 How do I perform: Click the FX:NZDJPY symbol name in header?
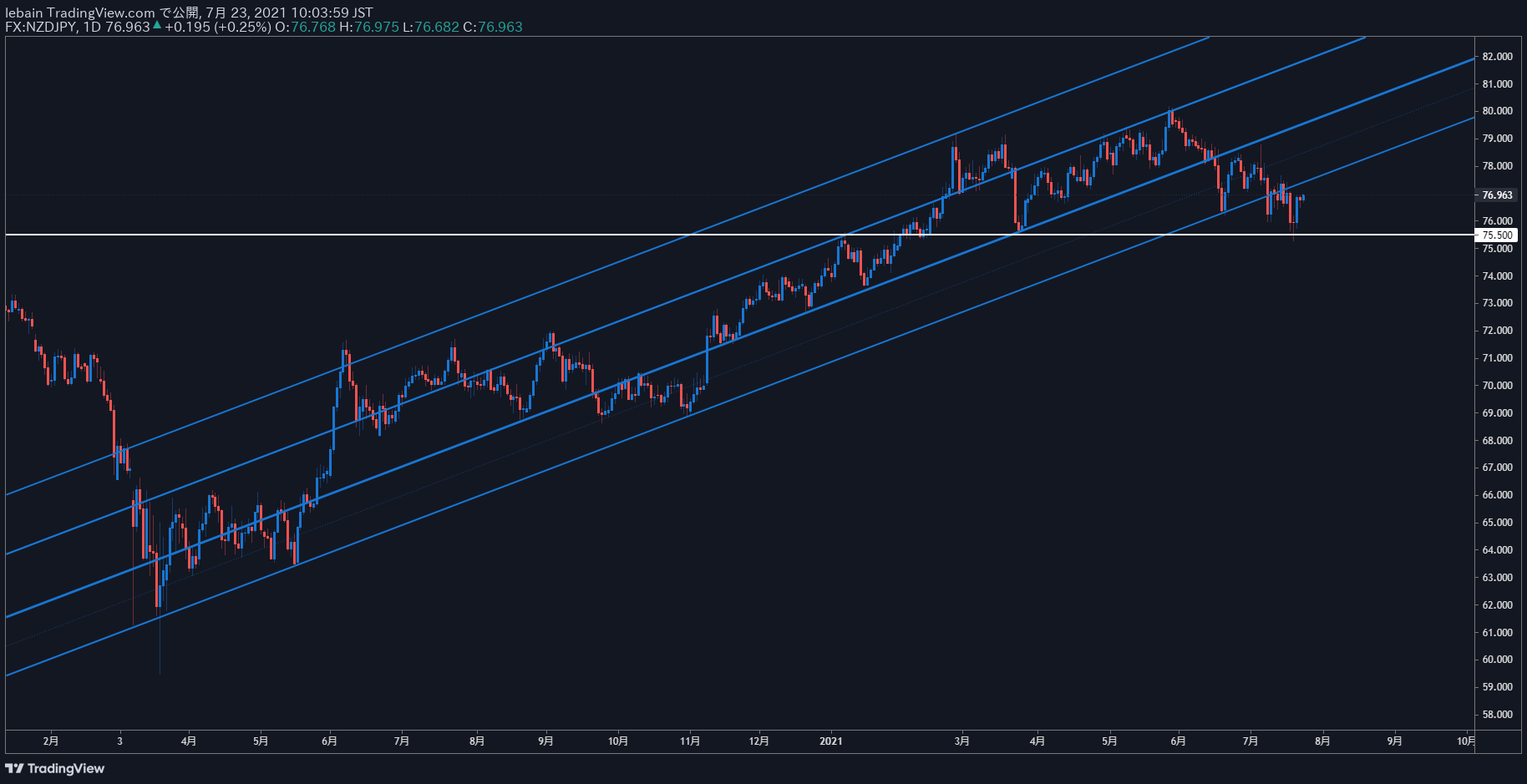[41, 27]
